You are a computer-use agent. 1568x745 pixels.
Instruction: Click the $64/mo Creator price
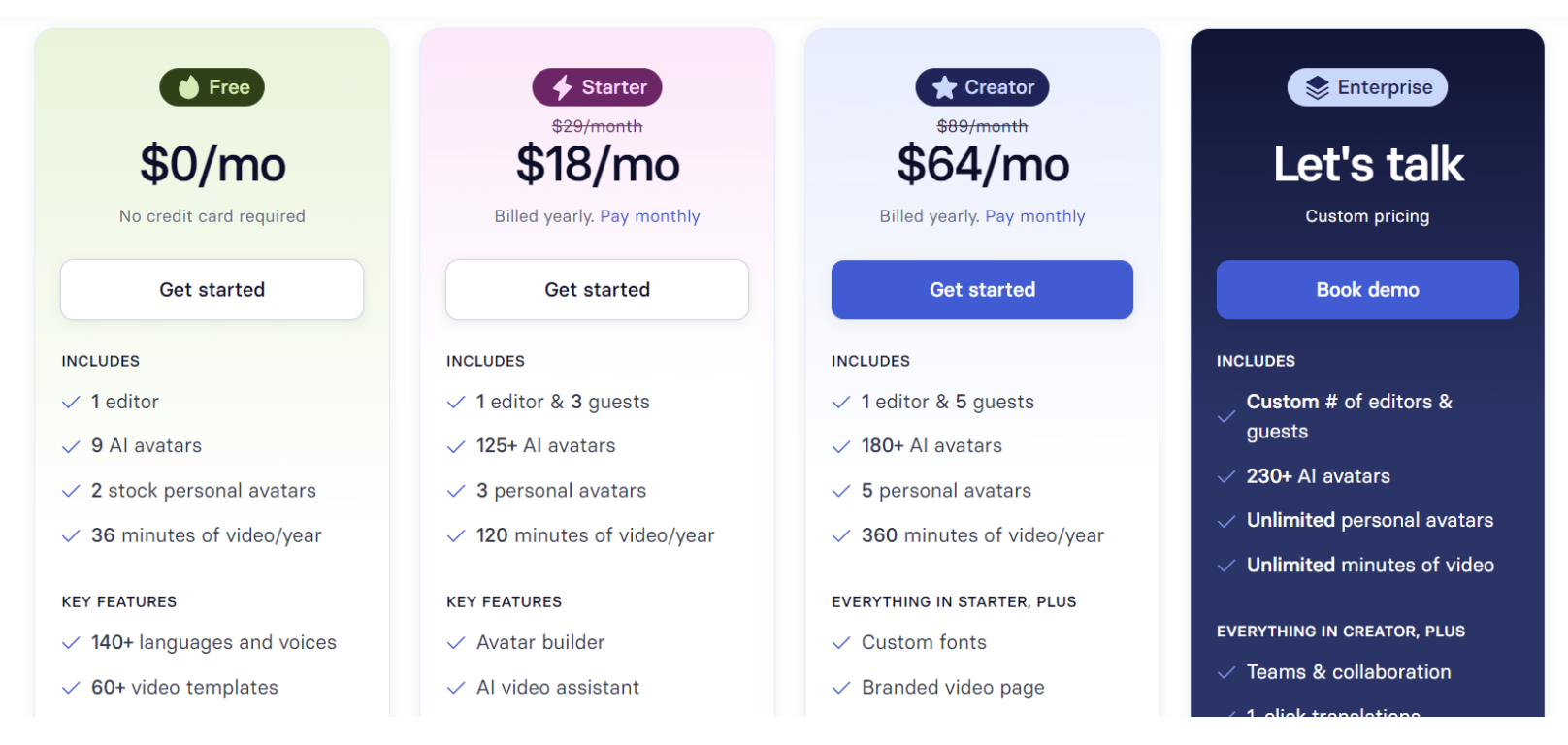click(x=983, y=164)
